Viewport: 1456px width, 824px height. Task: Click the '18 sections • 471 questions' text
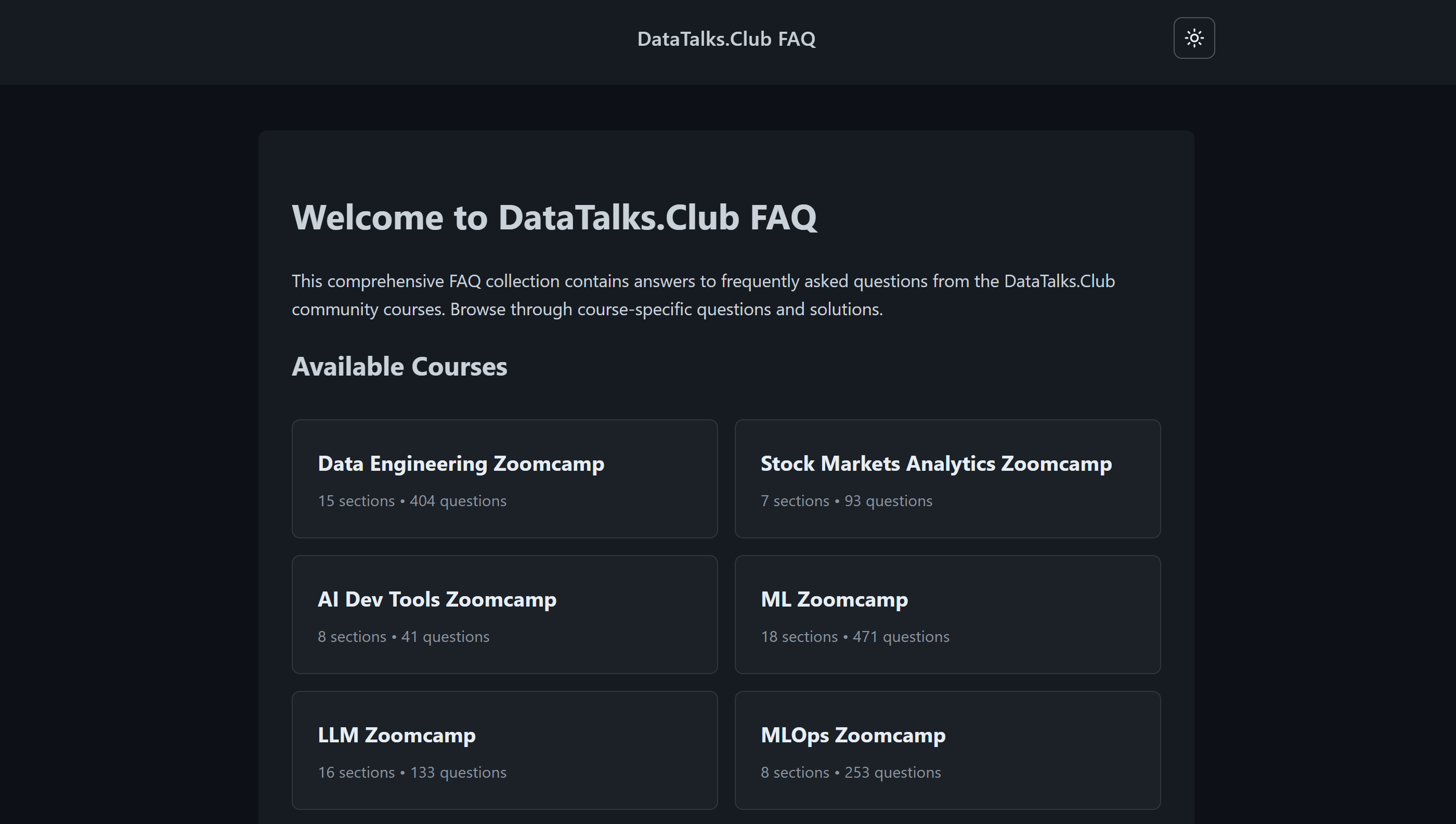(x=855, y=637)
